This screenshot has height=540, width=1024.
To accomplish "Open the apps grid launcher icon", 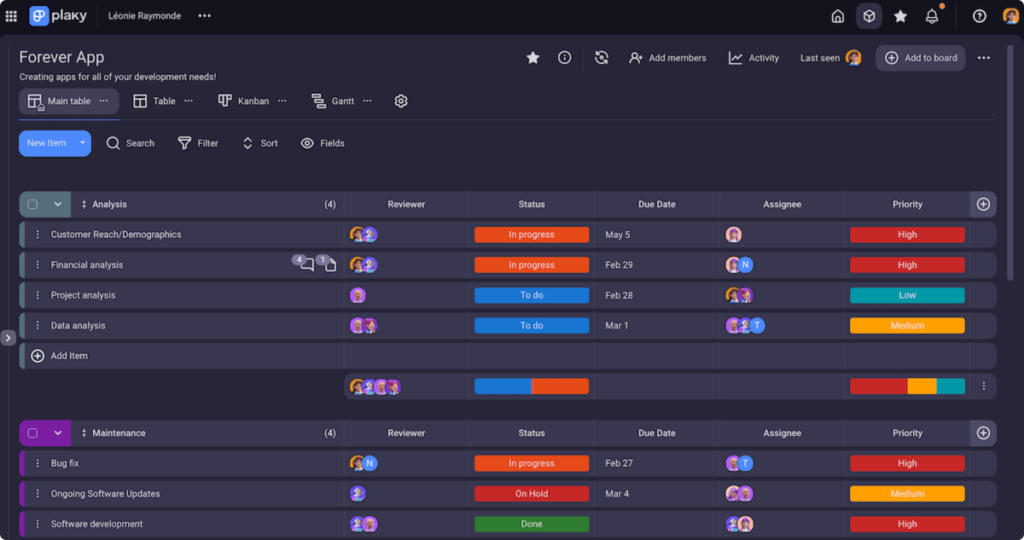I will (x=11, y=16).
